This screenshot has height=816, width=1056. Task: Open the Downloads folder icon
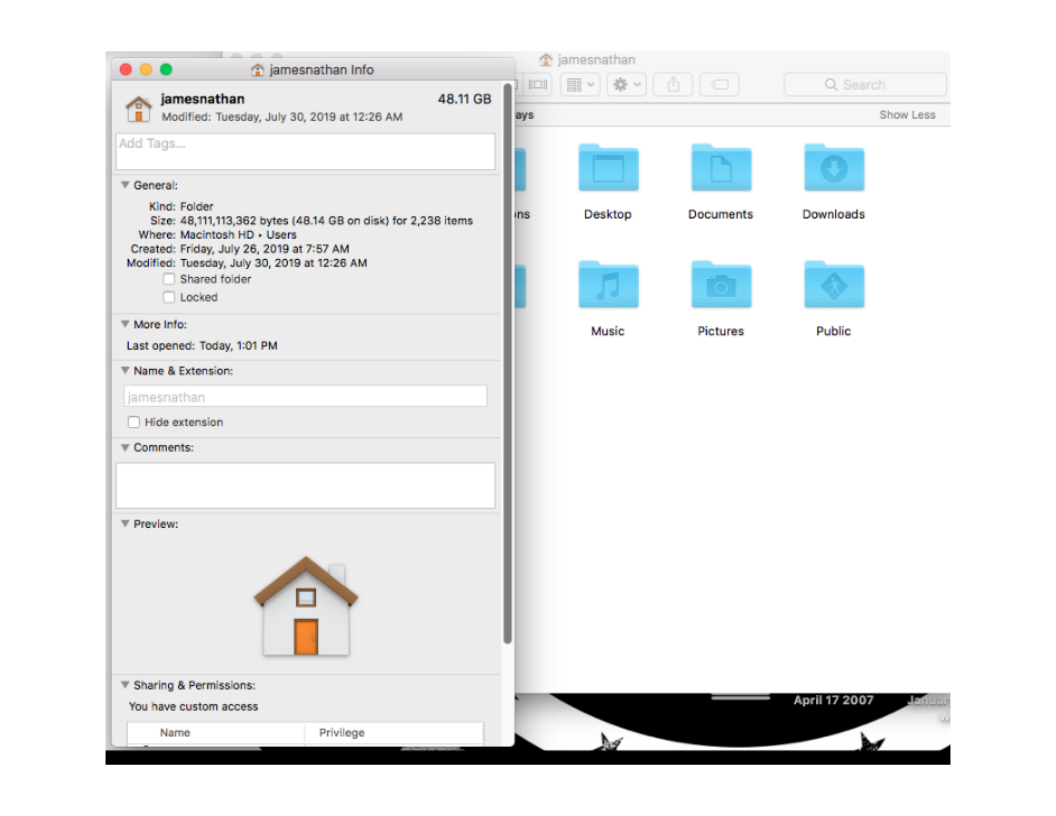(x=833, y=168)
